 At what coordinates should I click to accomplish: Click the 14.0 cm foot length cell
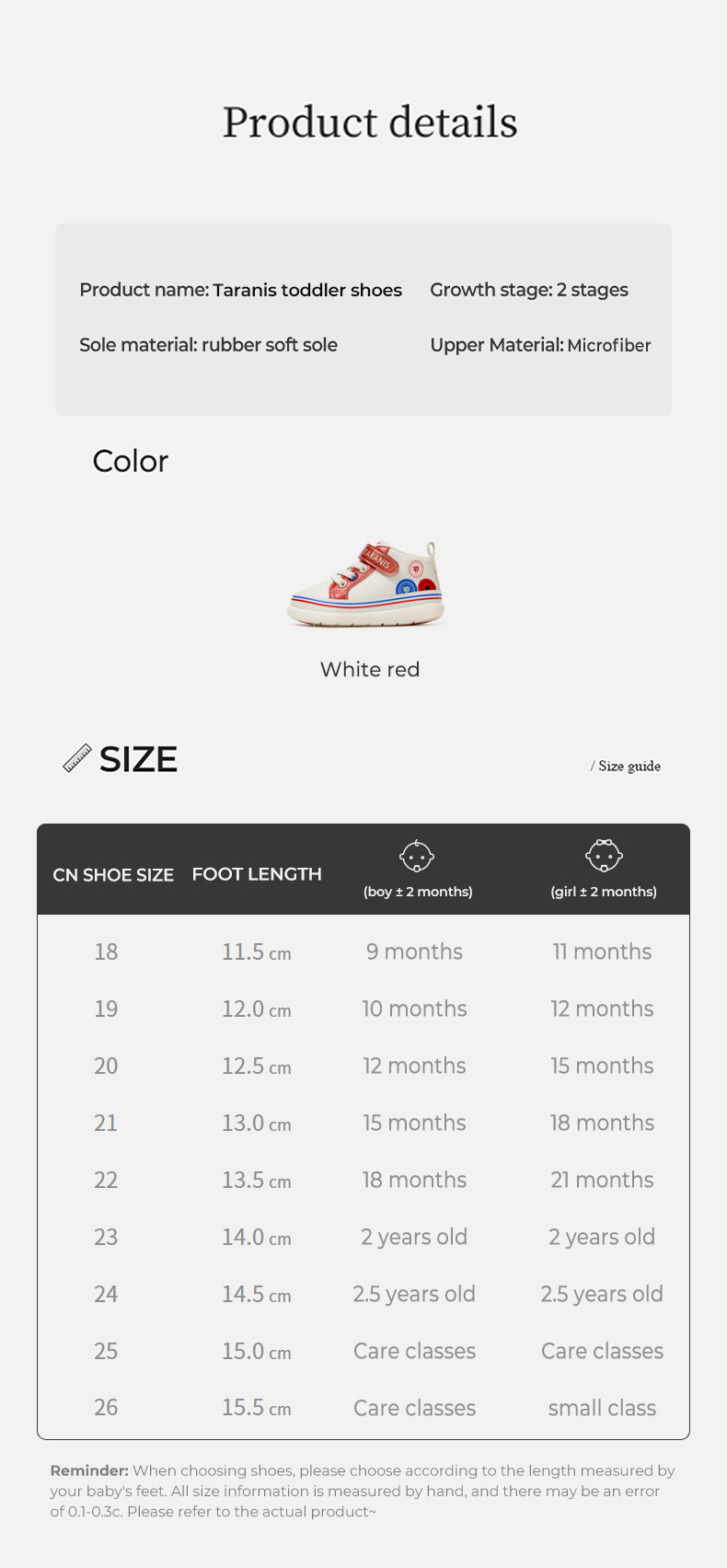click(x=256, y=1237)
